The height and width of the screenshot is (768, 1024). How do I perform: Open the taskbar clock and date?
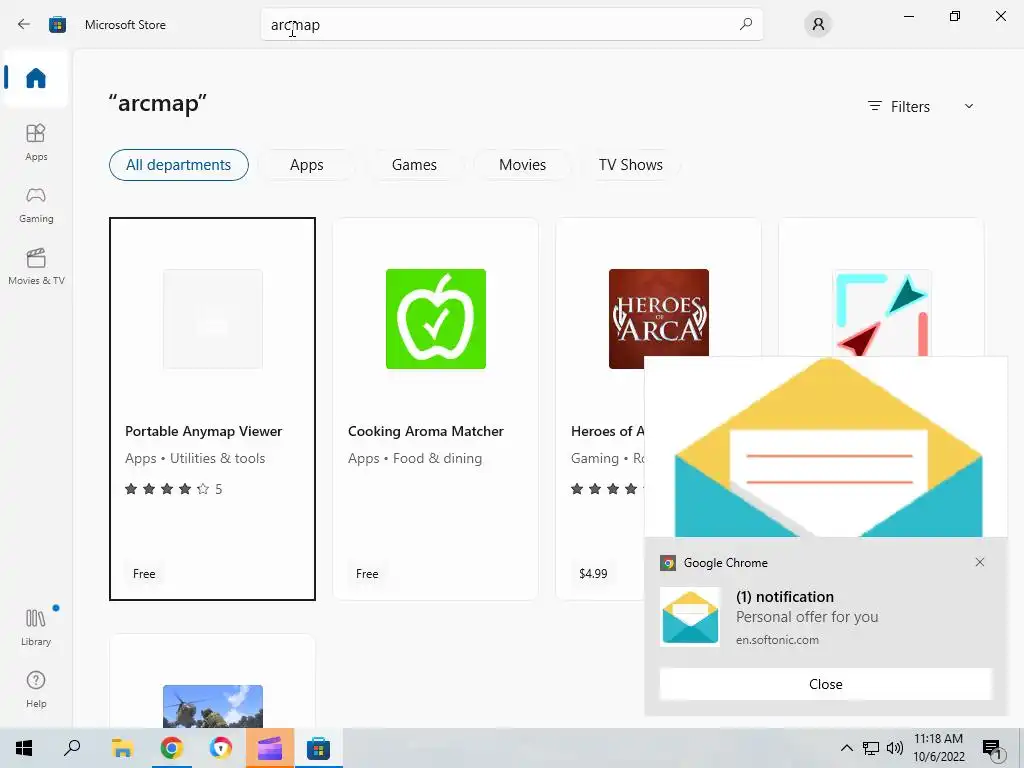click(x=938, y=748)
